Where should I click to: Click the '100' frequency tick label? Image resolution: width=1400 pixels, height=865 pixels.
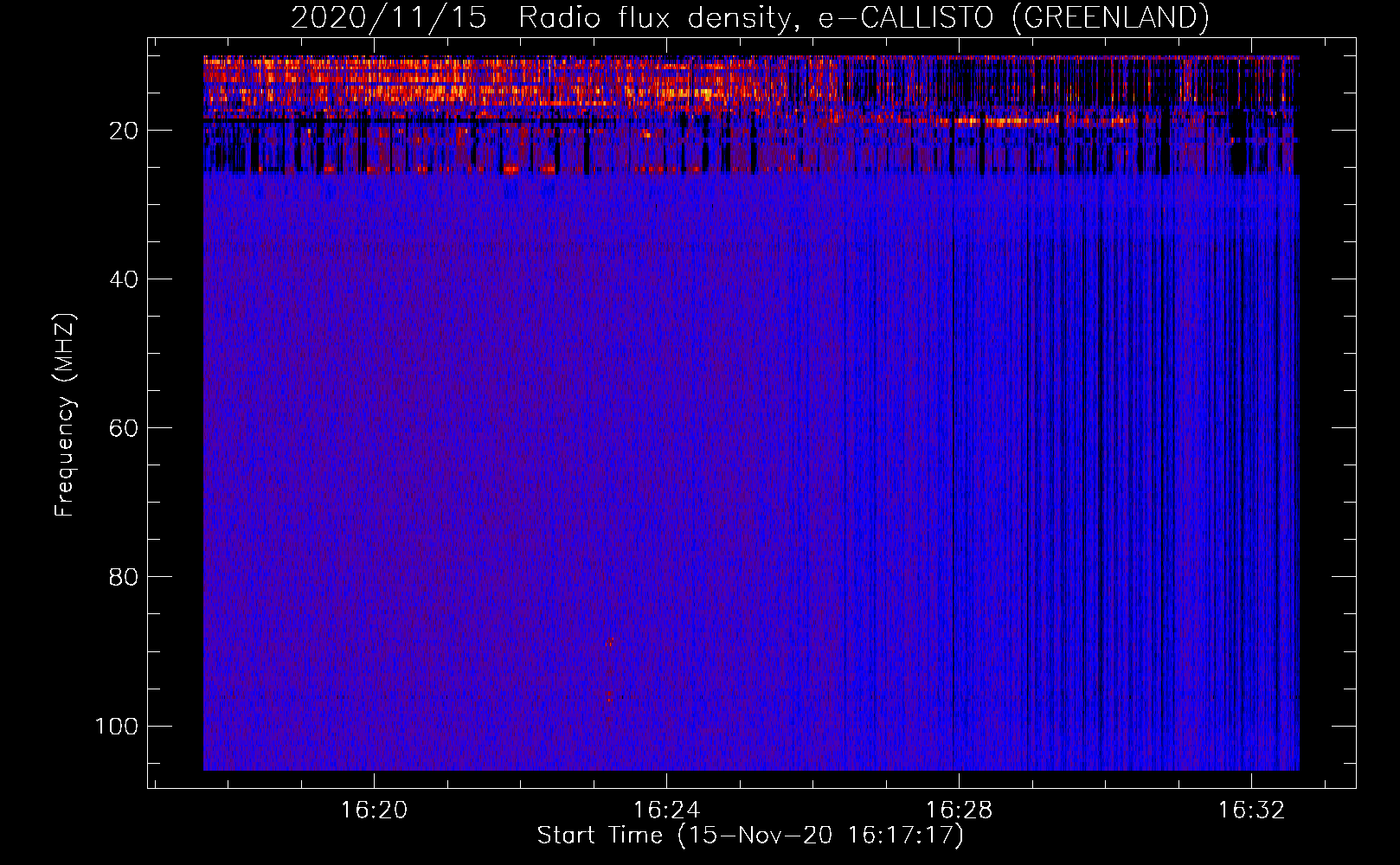117,726
